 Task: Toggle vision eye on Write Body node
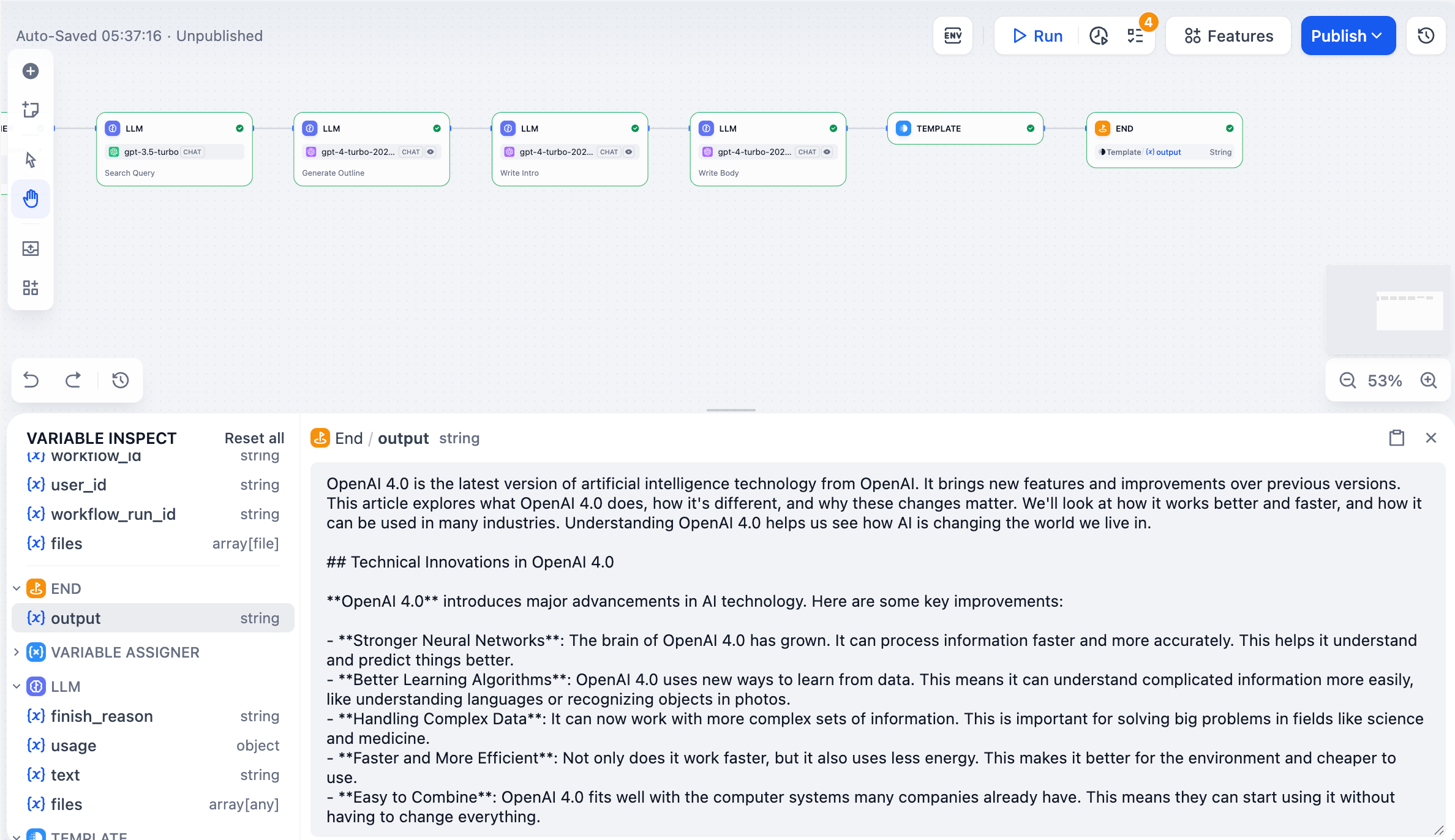(x=827, y=152)
